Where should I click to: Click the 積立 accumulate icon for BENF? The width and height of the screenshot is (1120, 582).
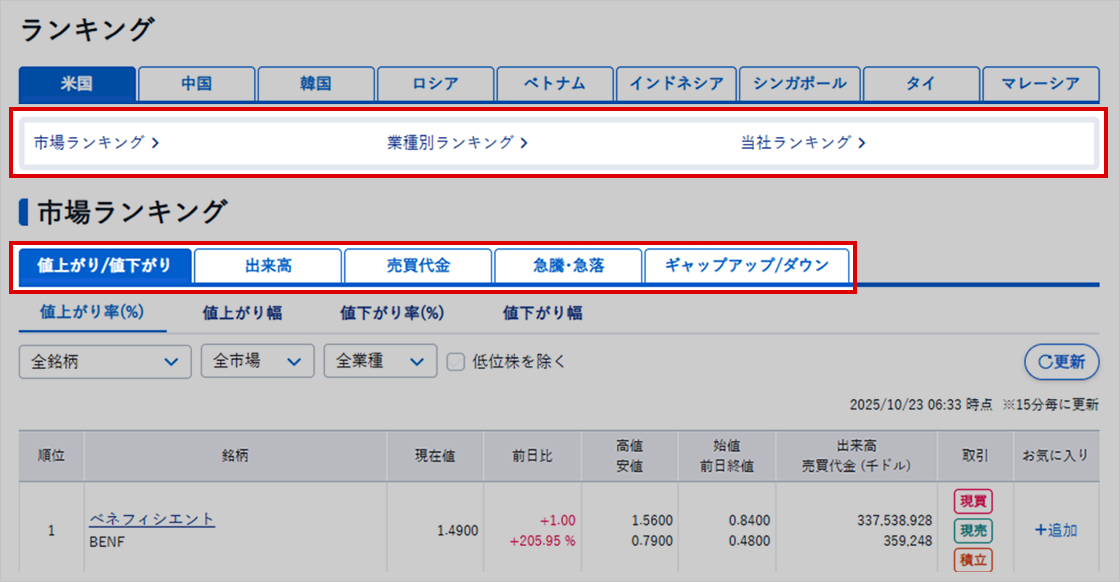click(x=973, y=560)
